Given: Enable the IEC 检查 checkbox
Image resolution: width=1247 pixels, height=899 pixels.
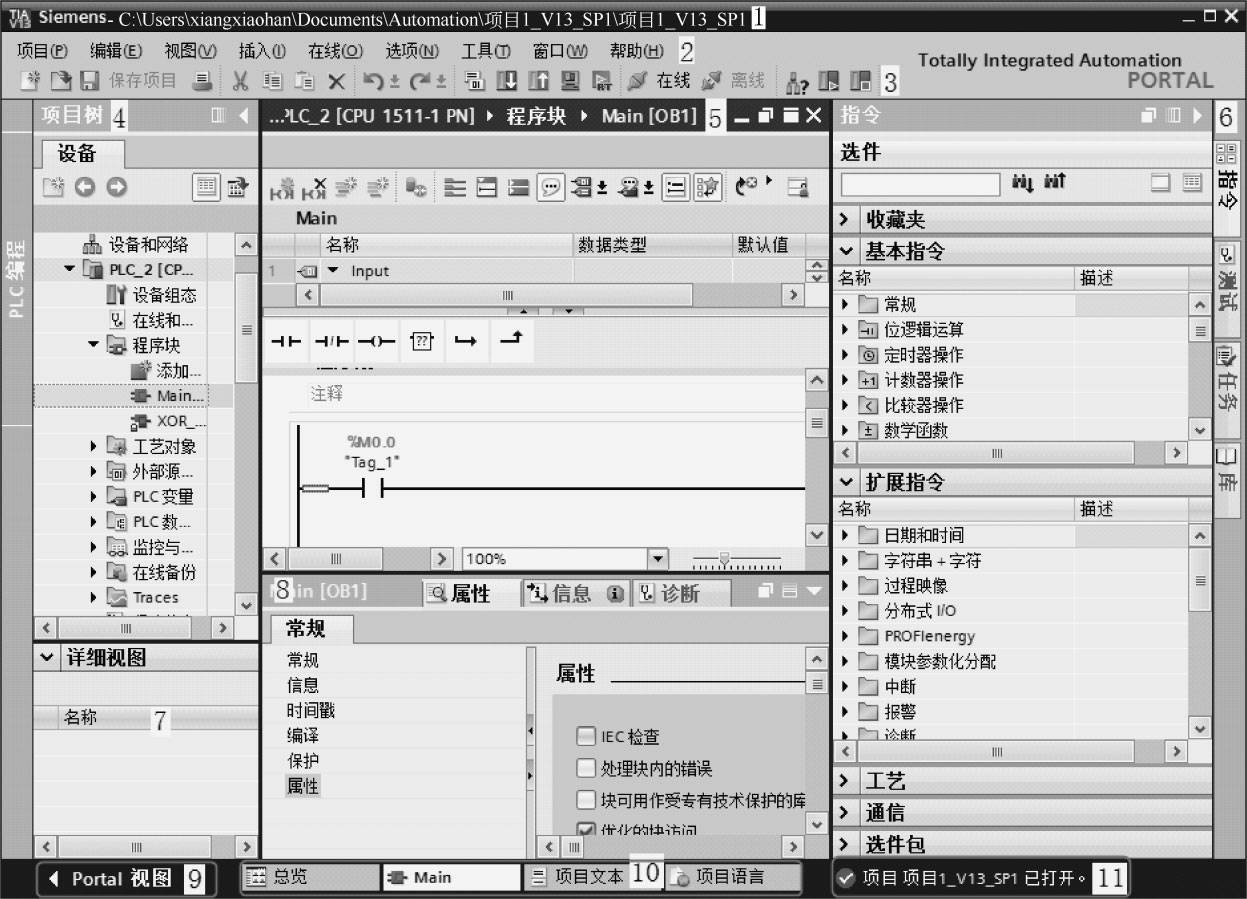Looking at the screenshot, I should pos(586,737).
